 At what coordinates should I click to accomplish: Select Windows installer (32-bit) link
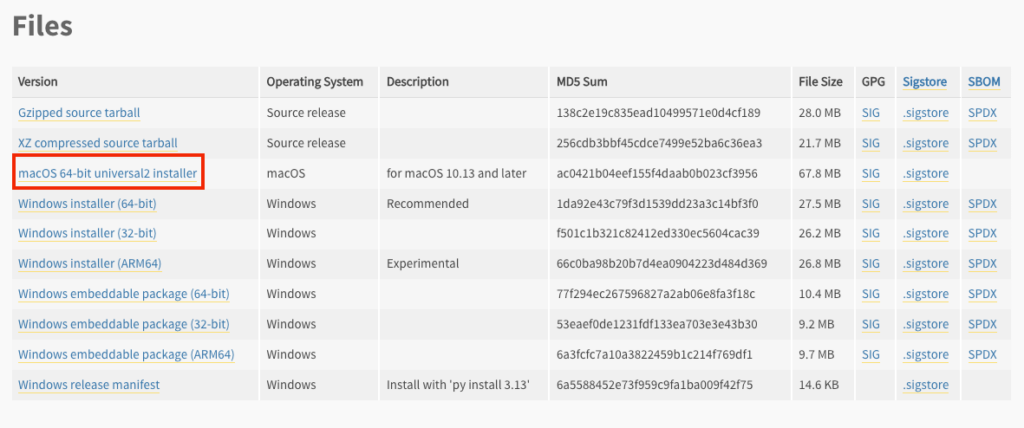tap(87, 234)
